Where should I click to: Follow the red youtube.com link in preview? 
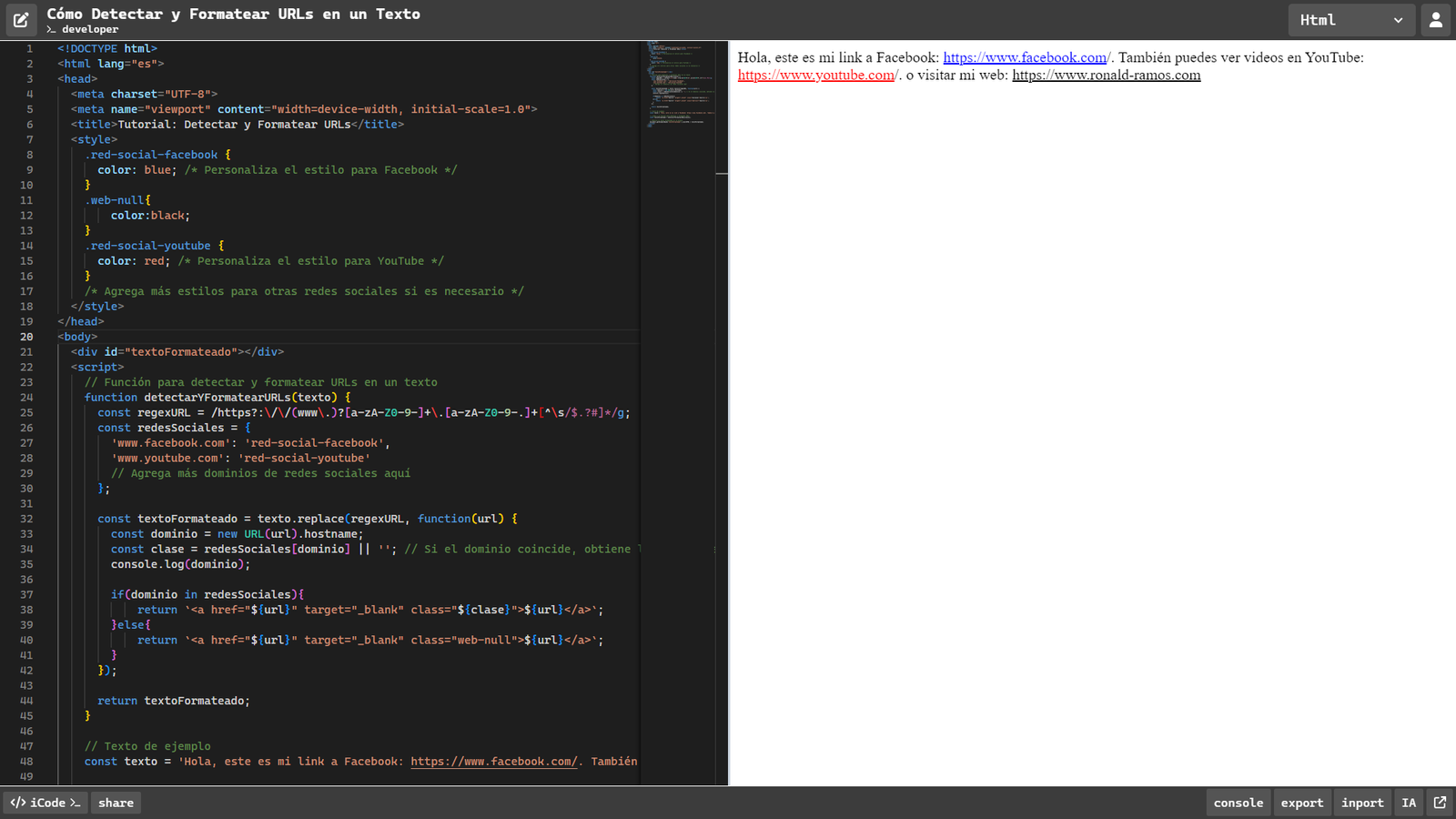815,76
